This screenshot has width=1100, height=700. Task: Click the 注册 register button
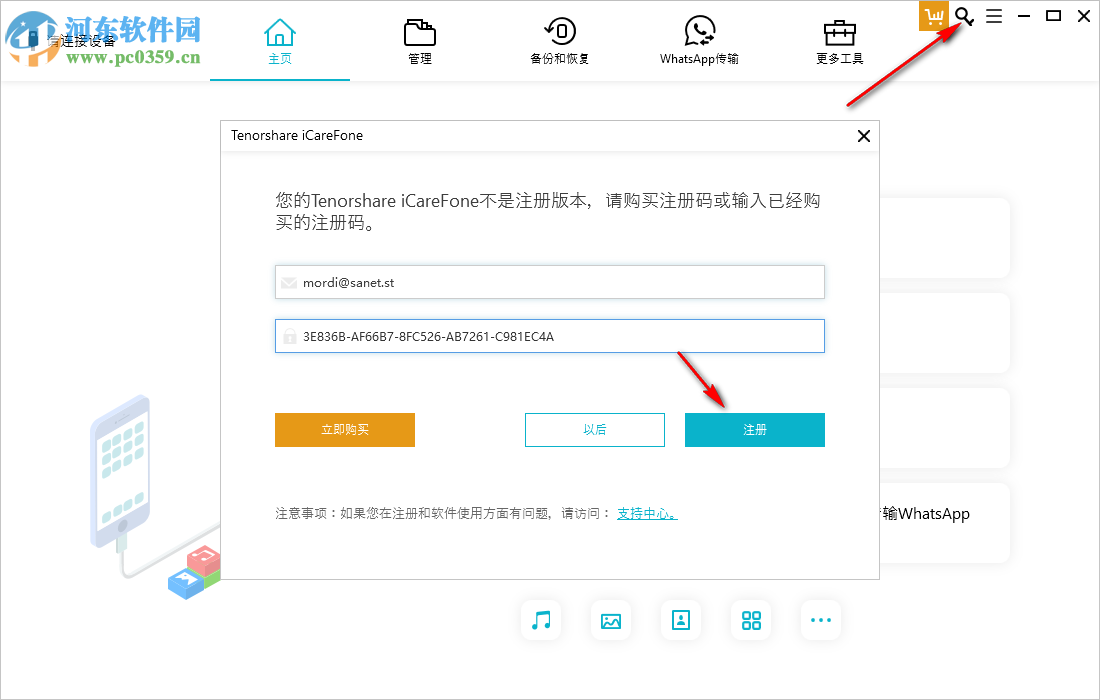[754, 429]
